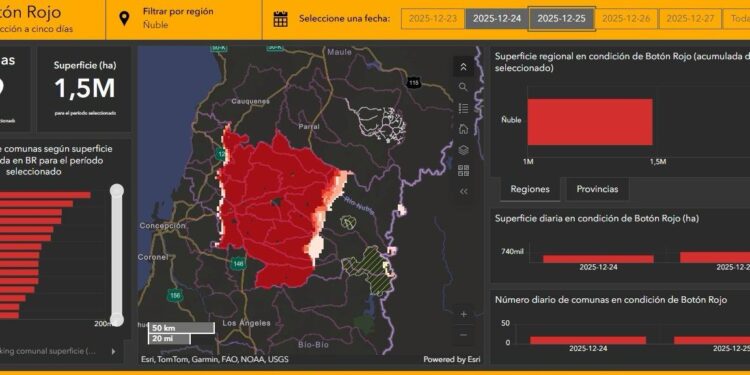
Task: Open the Powered by Esri link
Action: pos(451,359)
